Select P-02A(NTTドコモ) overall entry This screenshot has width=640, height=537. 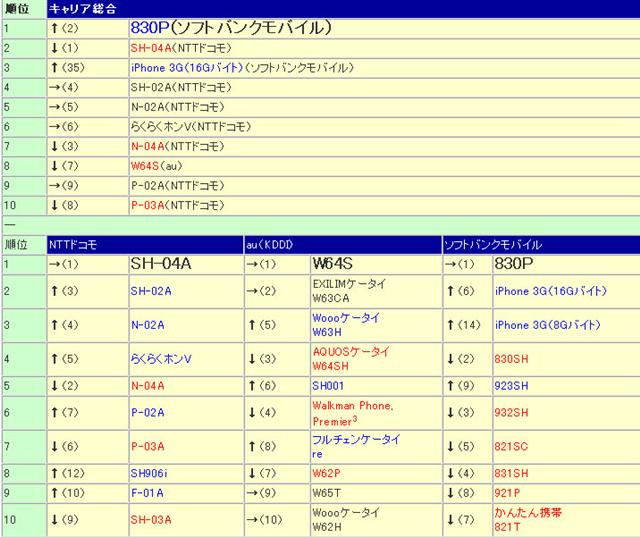pos(178,186)
